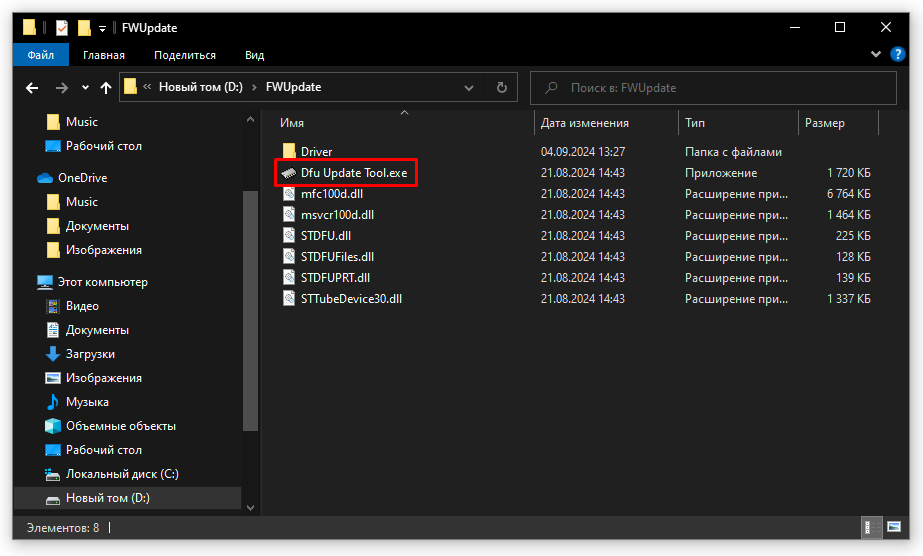Open the Поделиться ribbon tab

point(185,55)
